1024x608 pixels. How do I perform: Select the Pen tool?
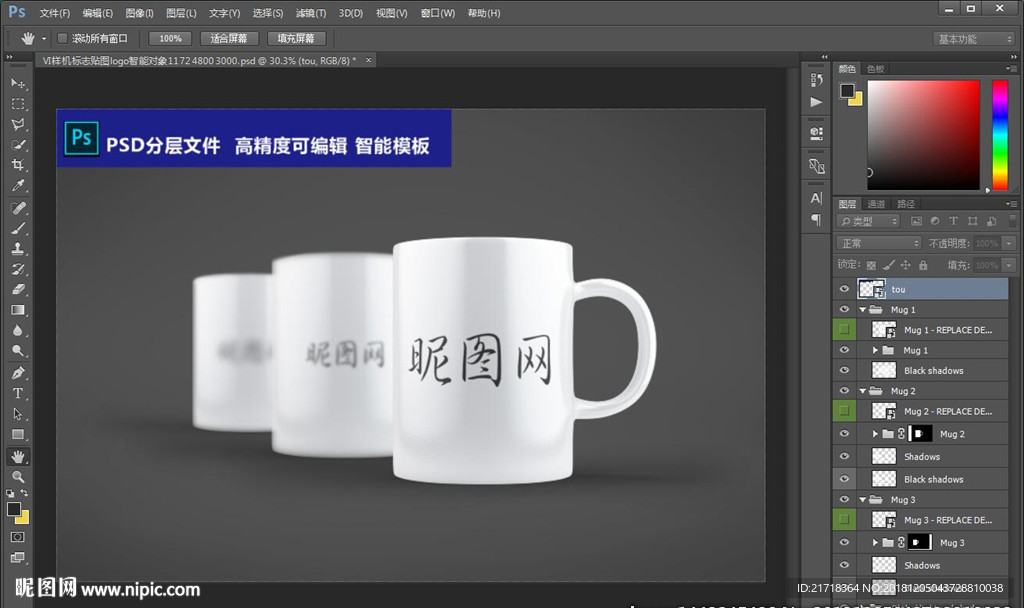click(x=18, y=372)
